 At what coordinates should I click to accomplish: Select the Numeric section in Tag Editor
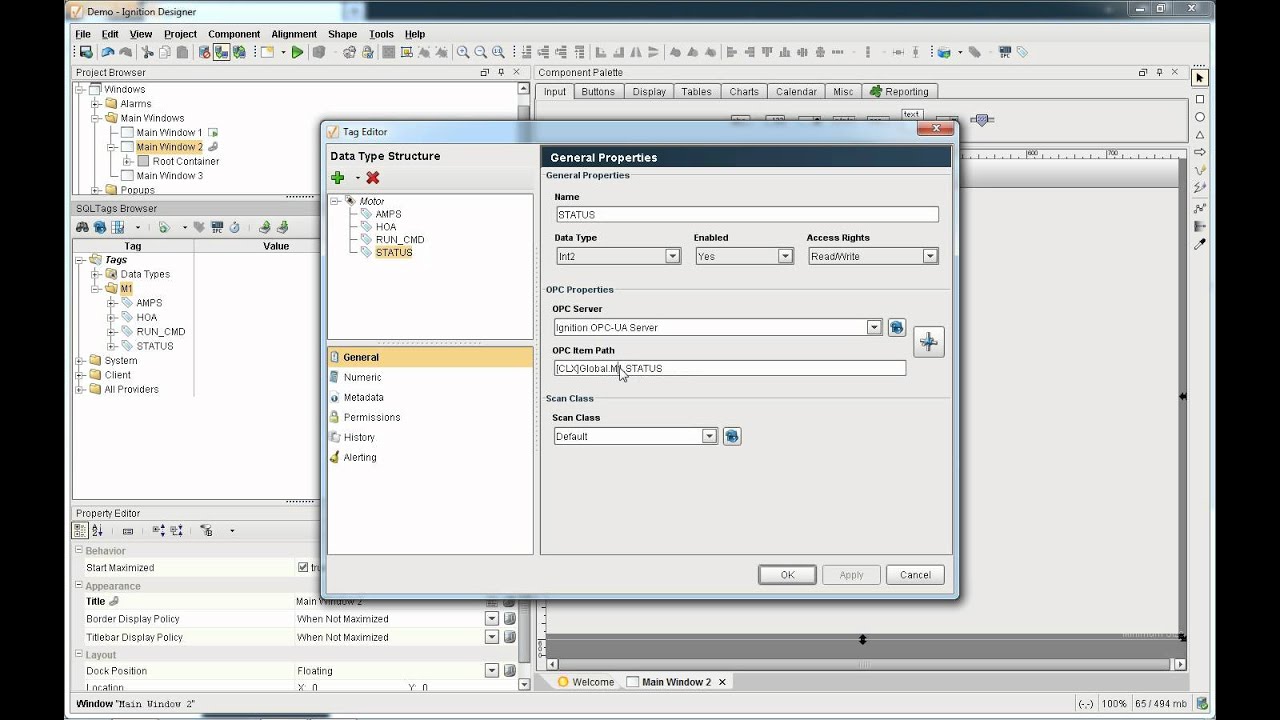click(430, 377)
